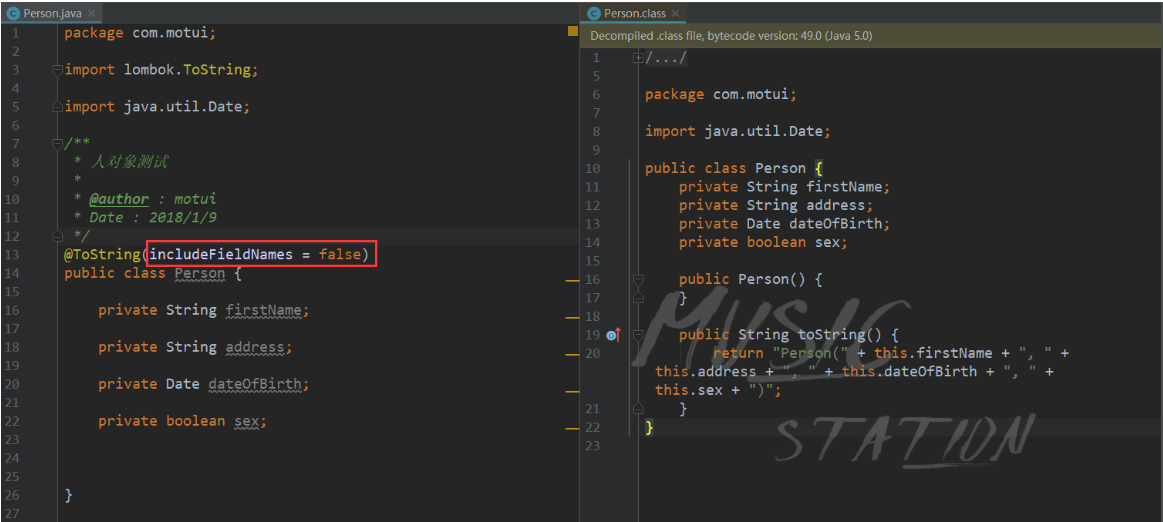Click the Person() constructor name in Person.class
Screen dimensions: 1163x522
[x=763, y=280]
